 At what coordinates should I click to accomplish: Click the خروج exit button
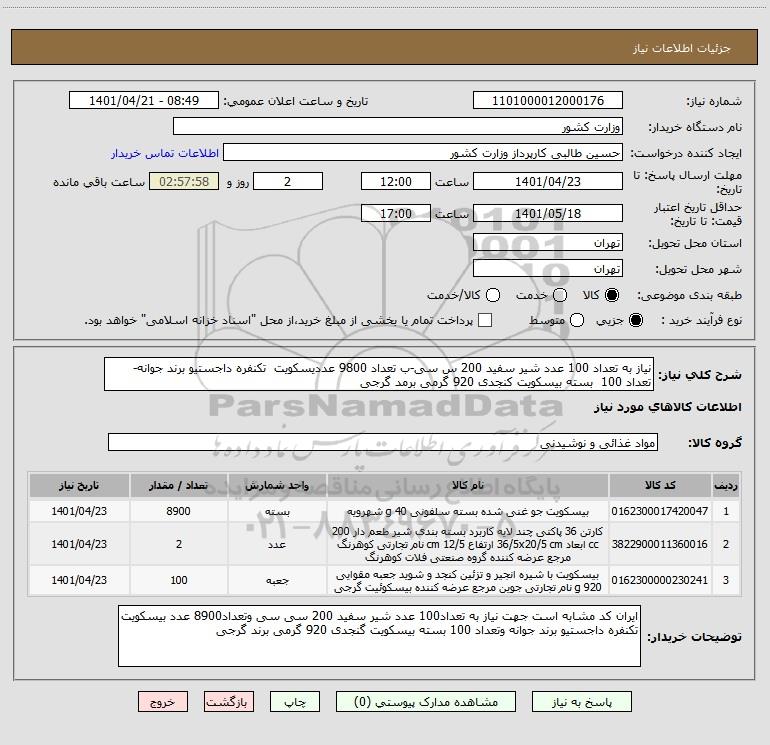click(163, 702)
